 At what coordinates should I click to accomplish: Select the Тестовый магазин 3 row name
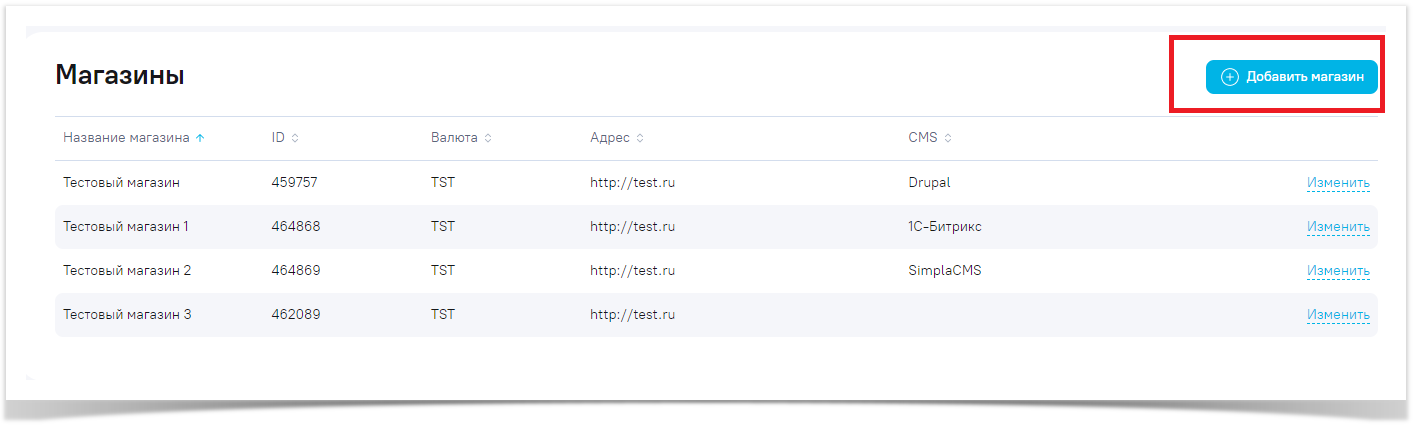(127, 315)
